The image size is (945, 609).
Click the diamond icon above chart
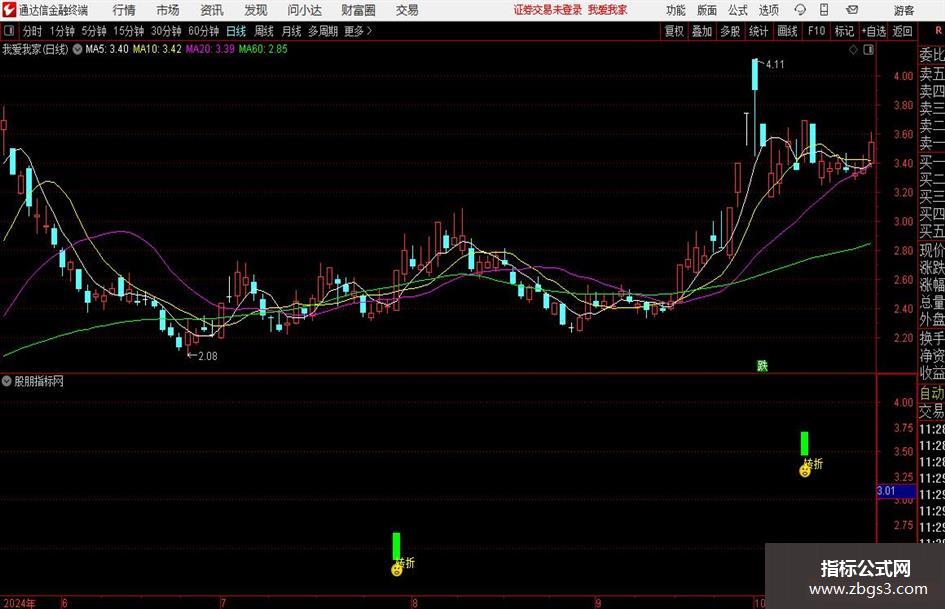(853, 50)
